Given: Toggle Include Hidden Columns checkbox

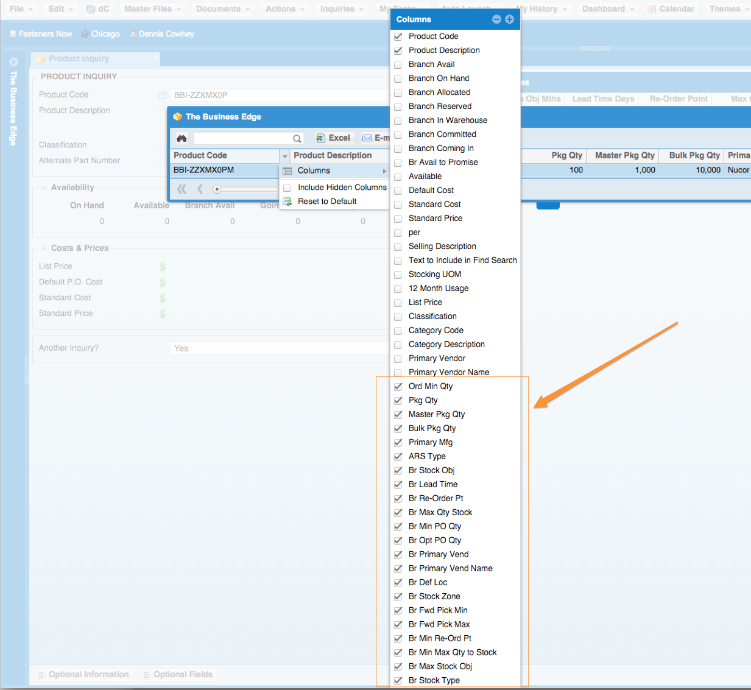Looking at the screenshot, I should point(287,188).
